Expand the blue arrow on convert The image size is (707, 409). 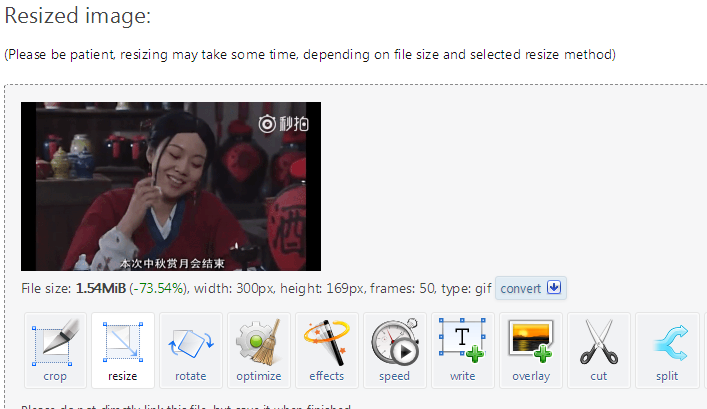pyautogui.click(x=554, y=287)
